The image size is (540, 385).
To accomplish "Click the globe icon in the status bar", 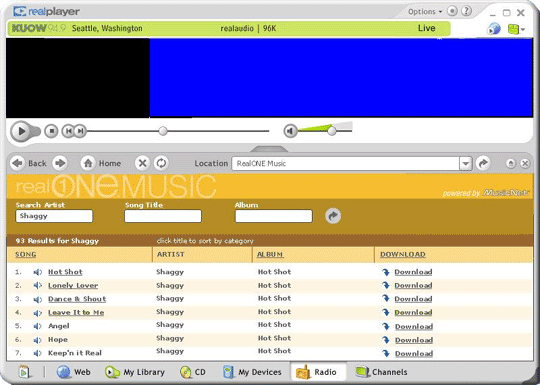I will (x=494, y=28).
